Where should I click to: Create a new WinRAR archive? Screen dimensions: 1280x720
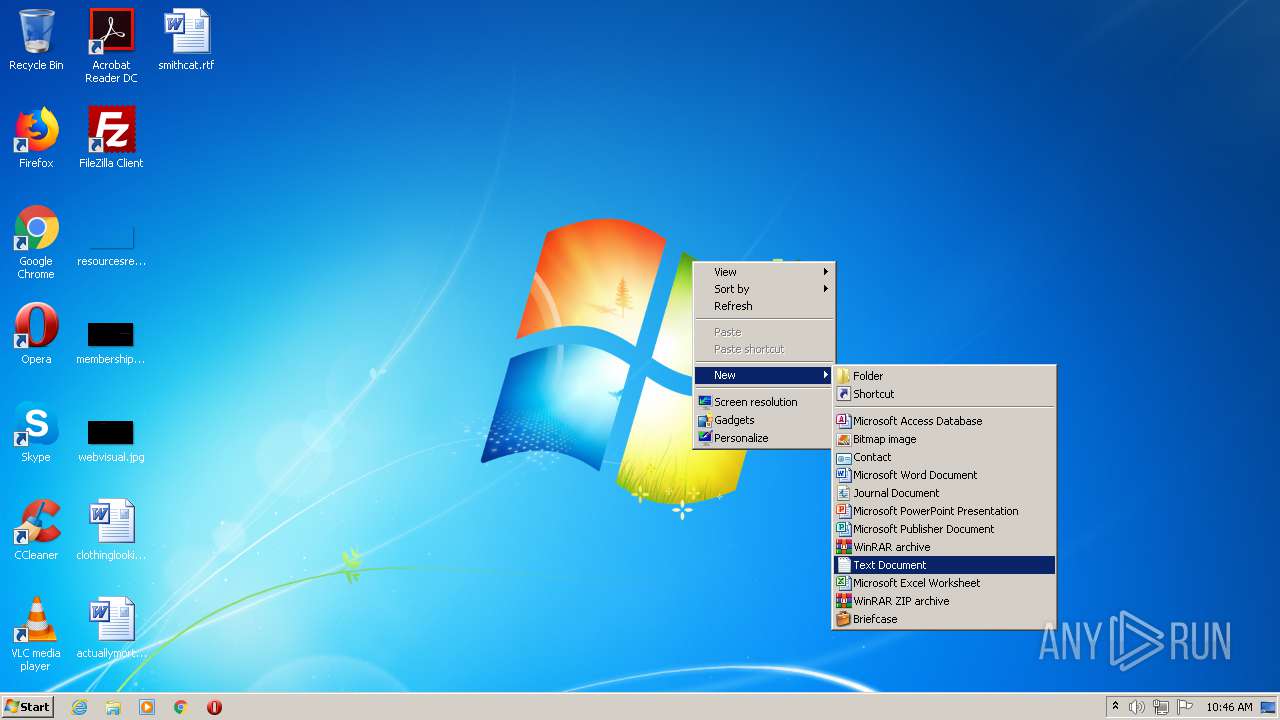tap(944, 547)
